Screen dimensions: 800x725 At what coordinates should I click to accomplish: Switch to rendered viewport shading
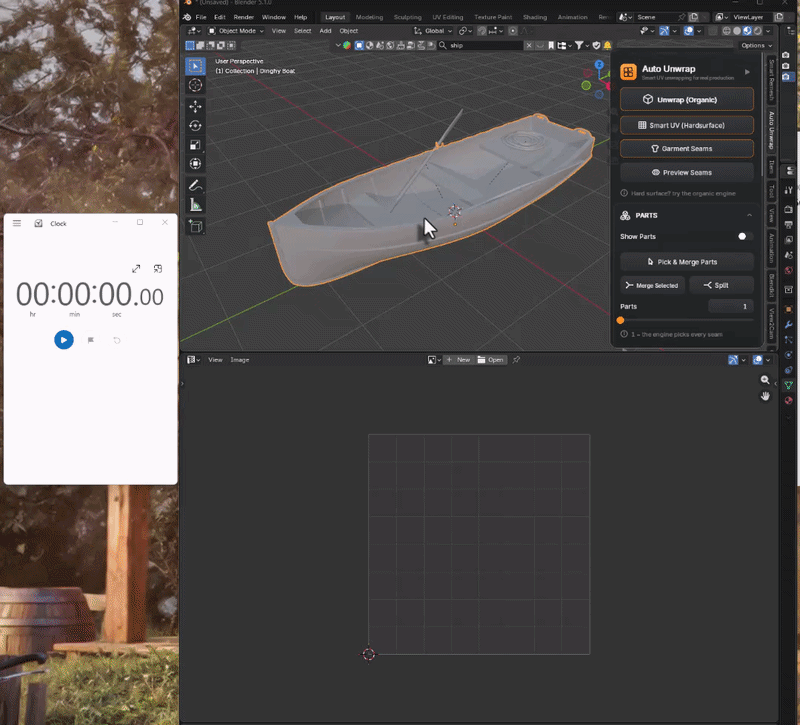(758, 31)
